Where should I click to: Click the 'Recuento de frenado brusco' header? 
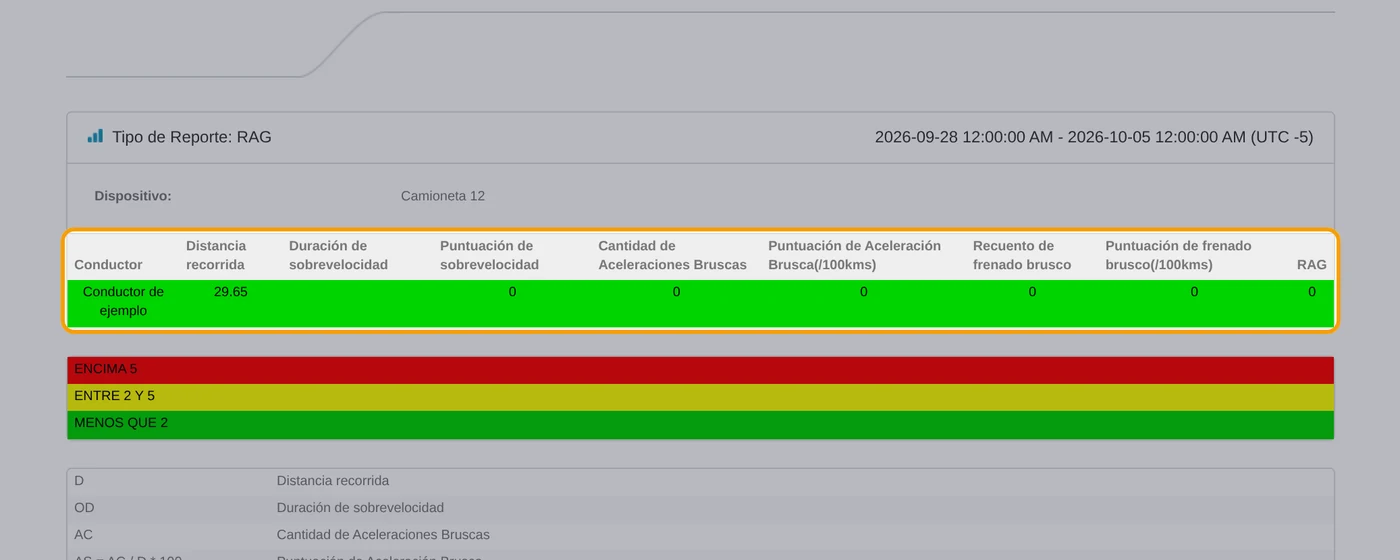[1022, 255]
